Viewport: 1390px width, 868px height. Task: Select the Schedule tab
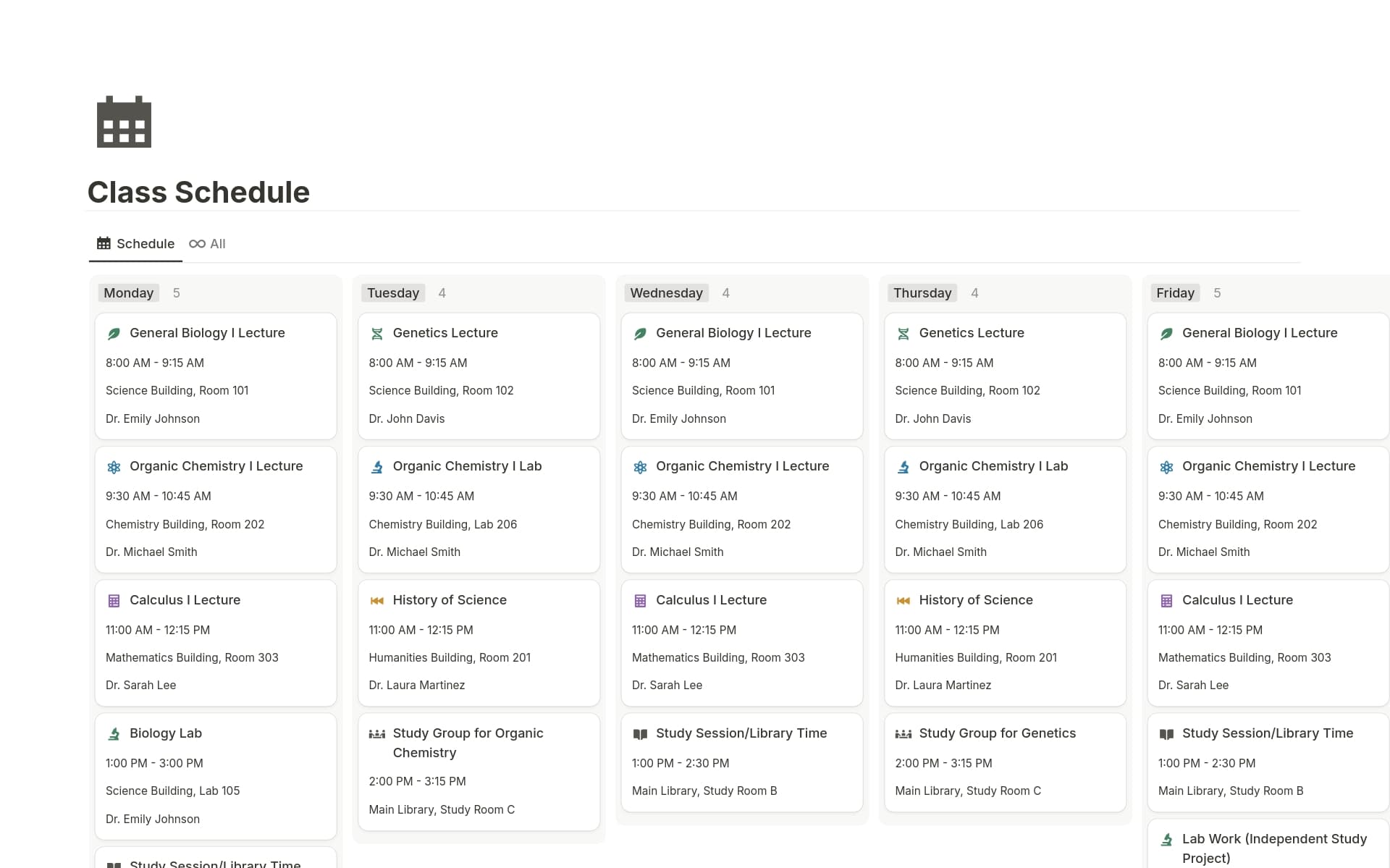(135, 244)
